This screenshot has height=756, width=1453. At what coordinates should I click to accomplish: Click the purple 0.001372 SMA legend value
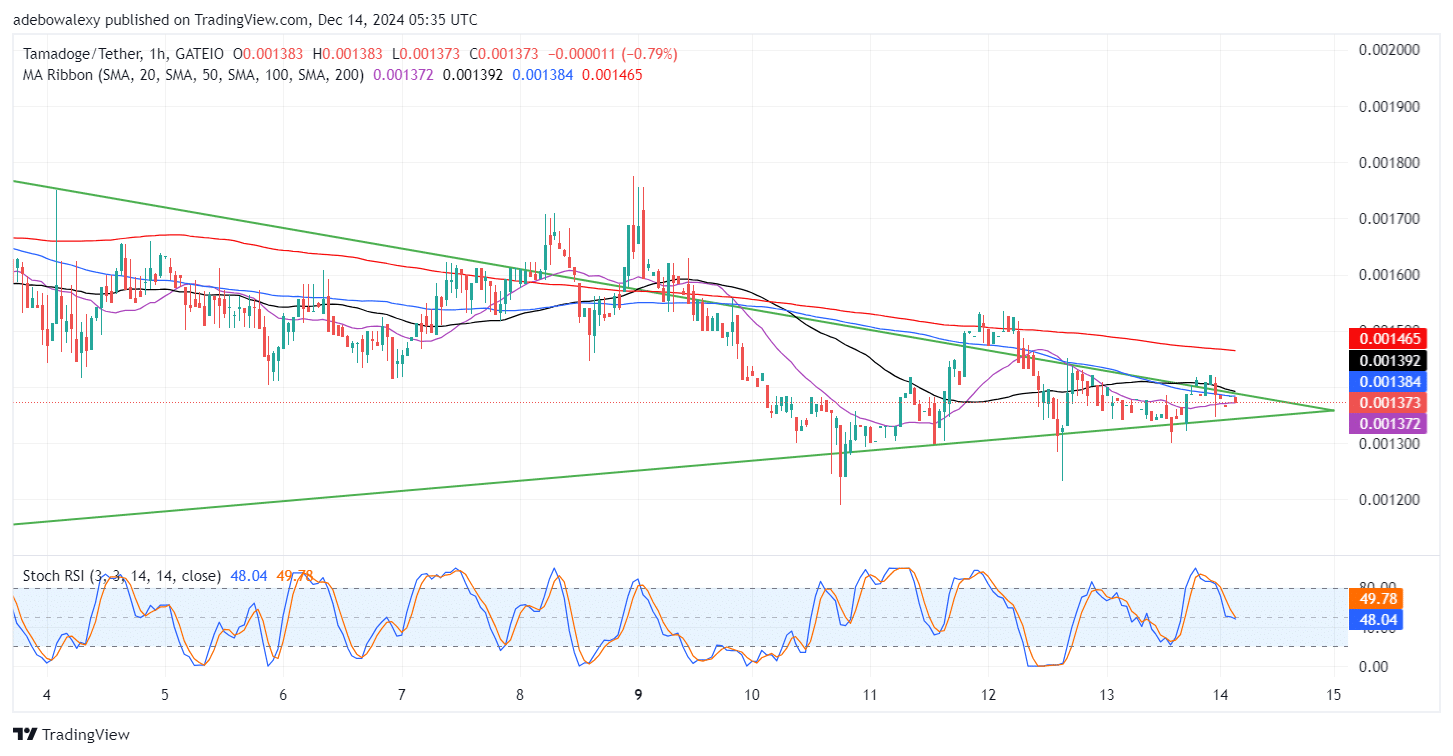[x=403, y=74]
